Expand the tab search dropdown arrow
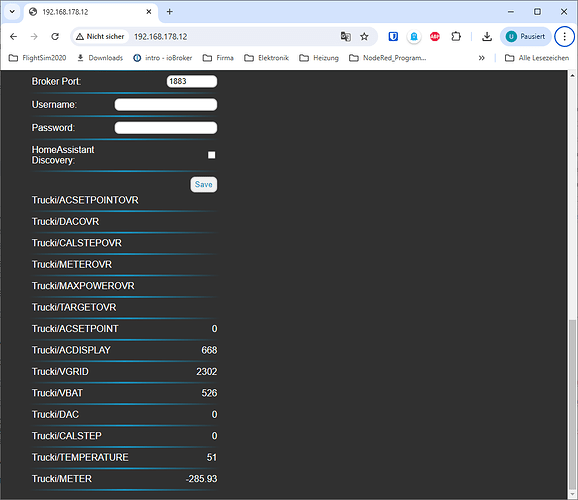Image resolution: width=578 pixels, height=500 pixels. (x=12, y=12)
